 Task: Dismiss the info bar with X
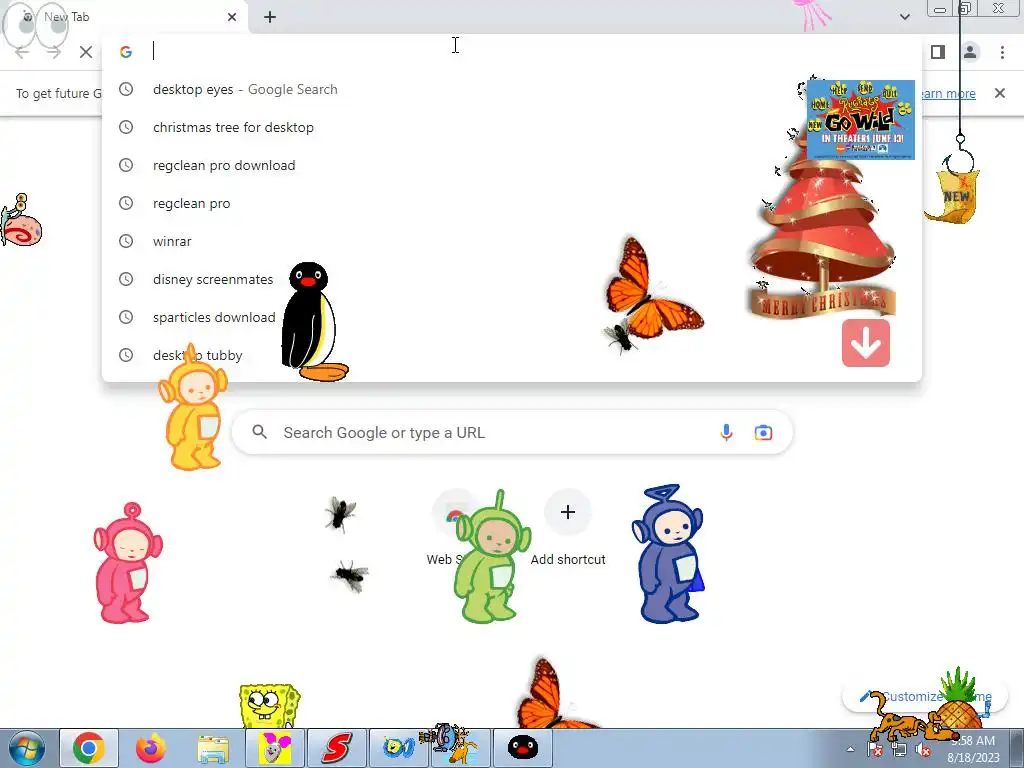click(x=1000, y=93)
